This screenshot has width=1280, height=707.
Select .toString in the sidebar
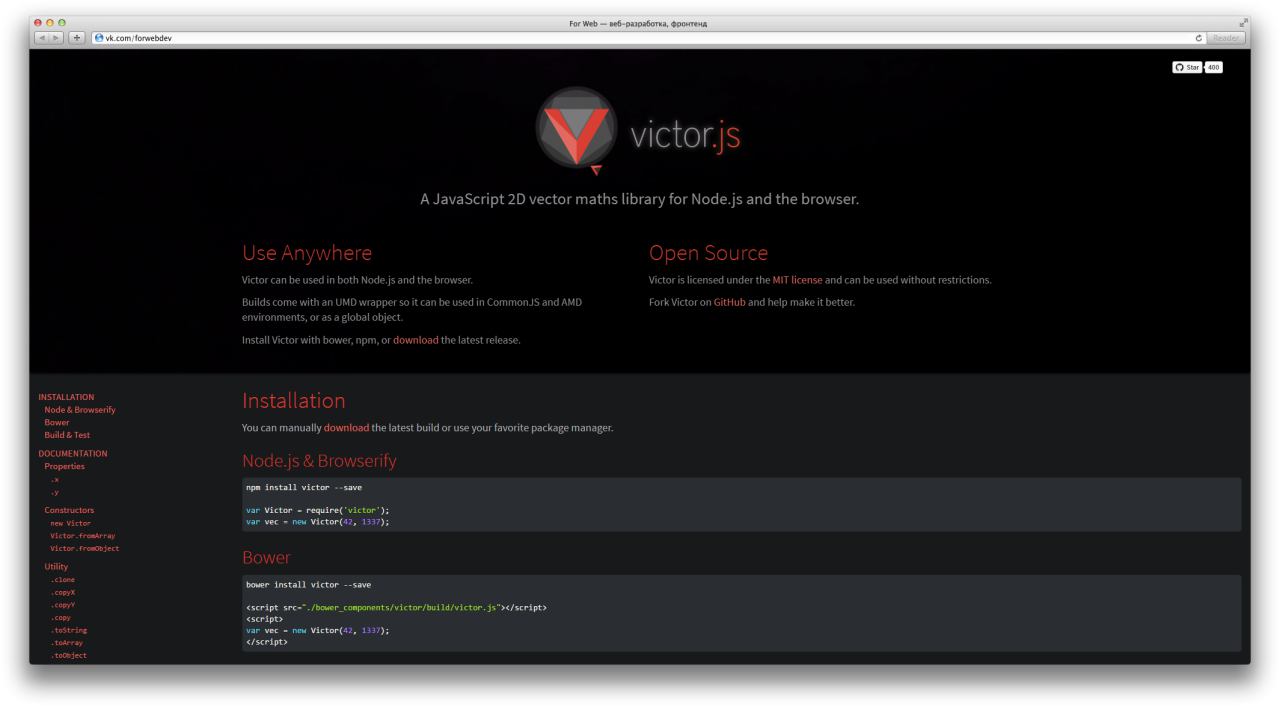(68, 631)
